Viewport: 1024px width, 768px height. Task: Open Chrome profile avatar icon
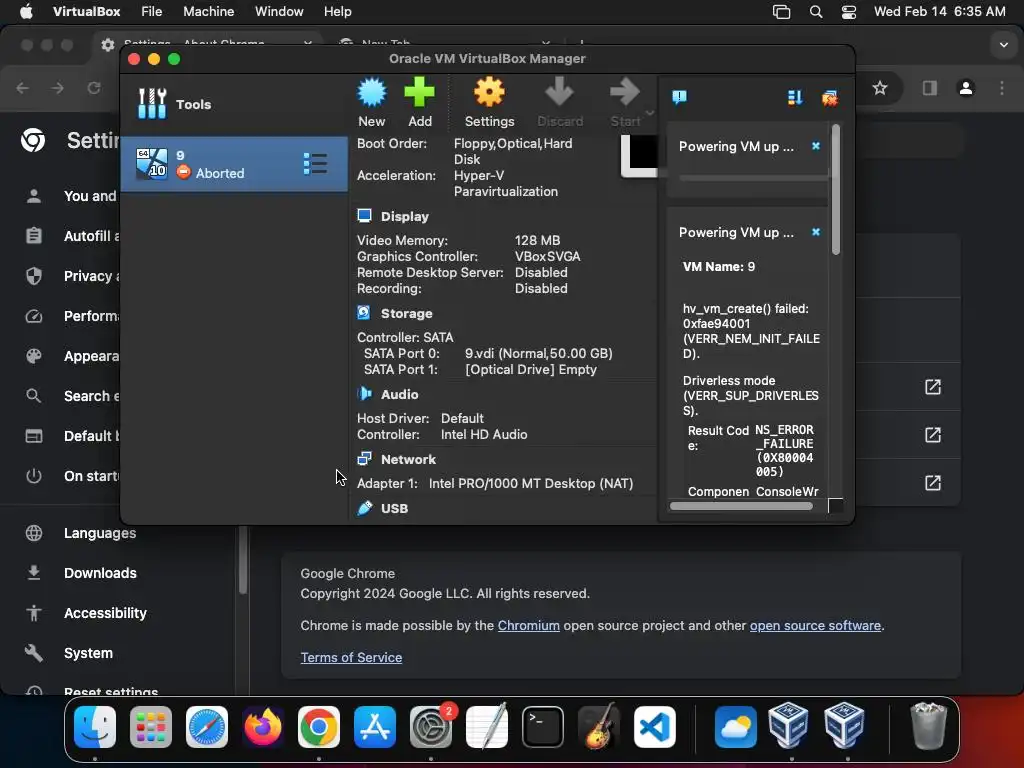966,88
